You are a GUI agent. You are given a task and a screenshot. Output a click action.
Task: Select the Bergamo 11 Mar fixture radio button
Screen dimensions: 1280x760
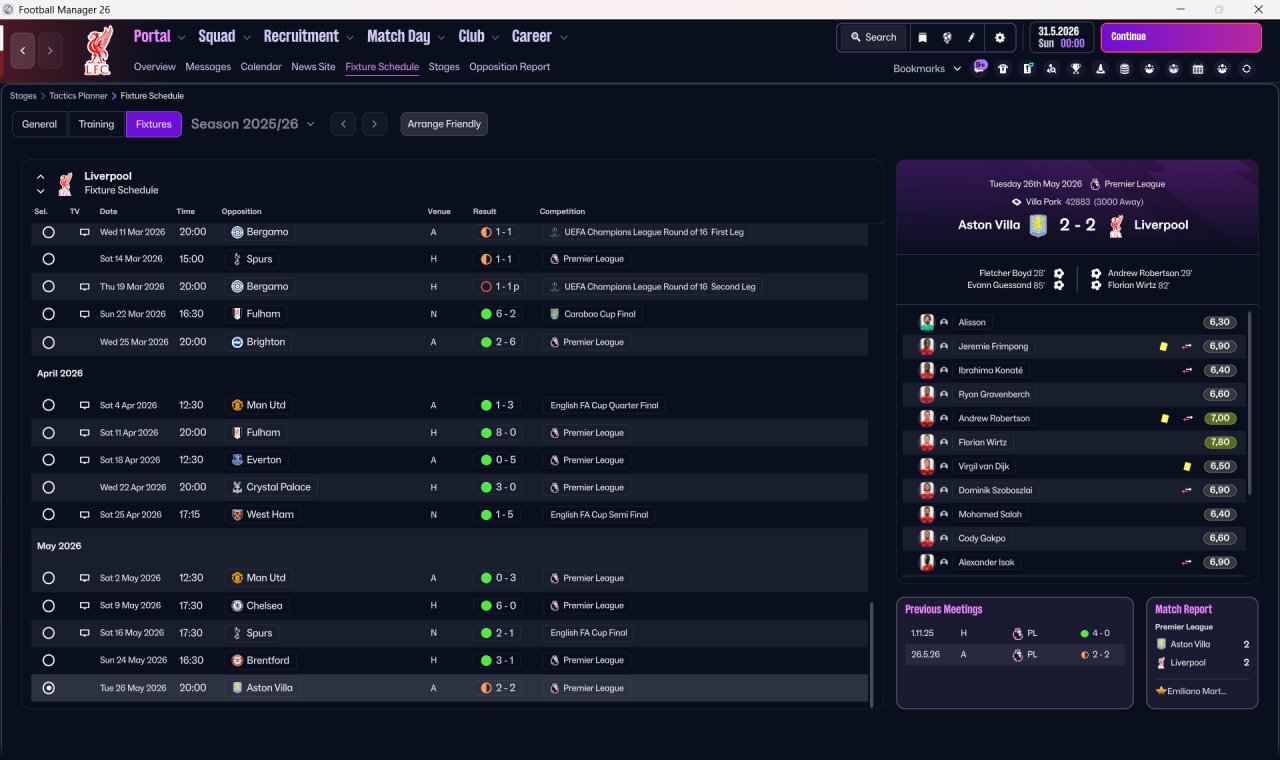pyautogui.click(x=48, y=232)
